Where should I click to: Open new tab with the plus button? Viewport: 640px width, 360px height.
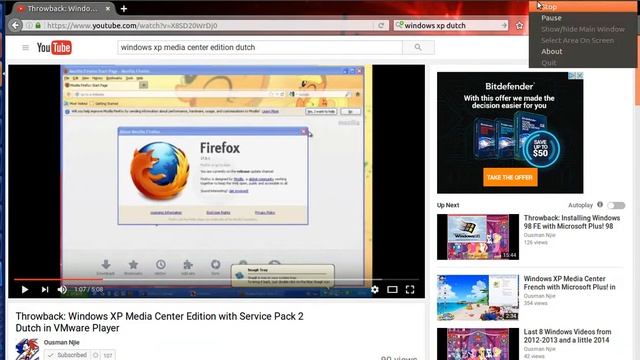tap(124, 8)
